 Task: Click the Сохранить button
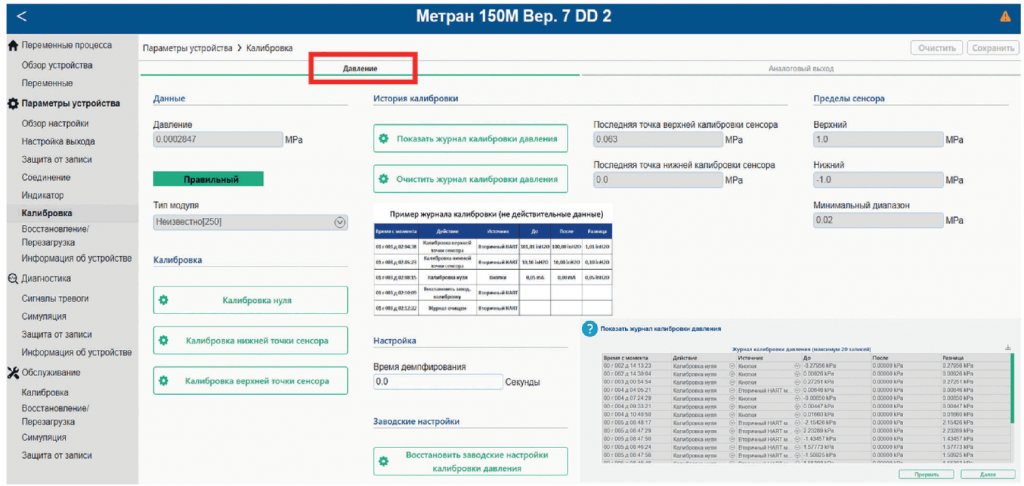993,48
